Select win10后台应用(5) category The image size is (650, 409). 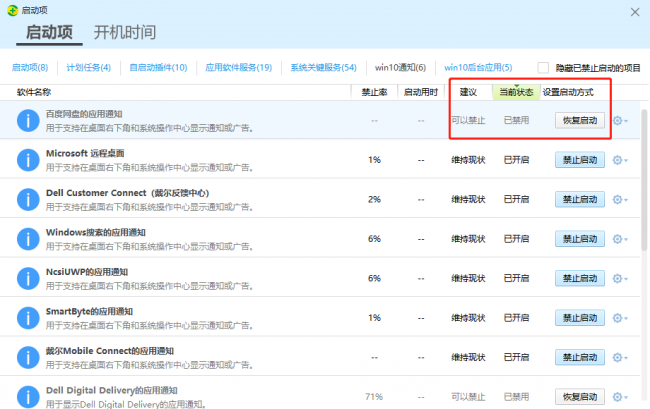[x=478, y=68]
